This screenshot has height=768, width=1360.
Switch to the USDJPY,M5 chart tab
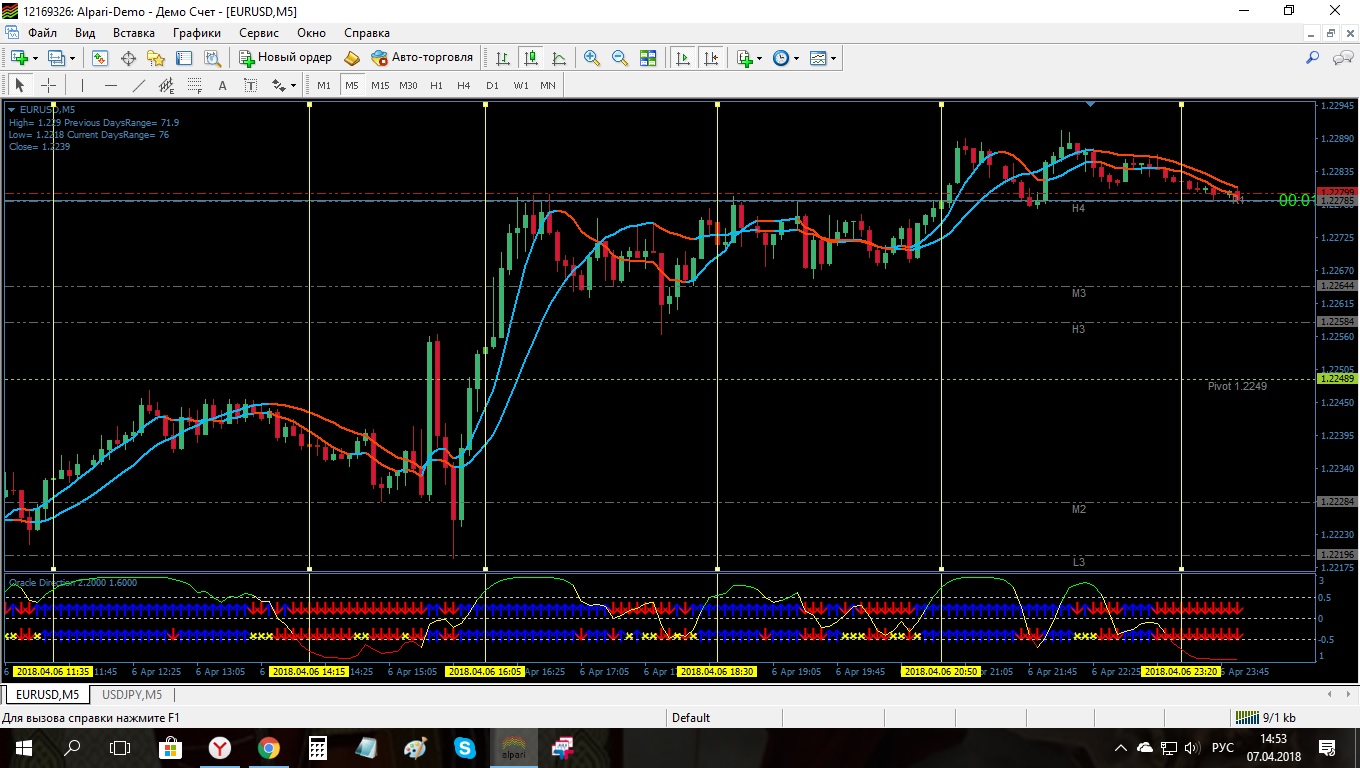tap(132, 694)
